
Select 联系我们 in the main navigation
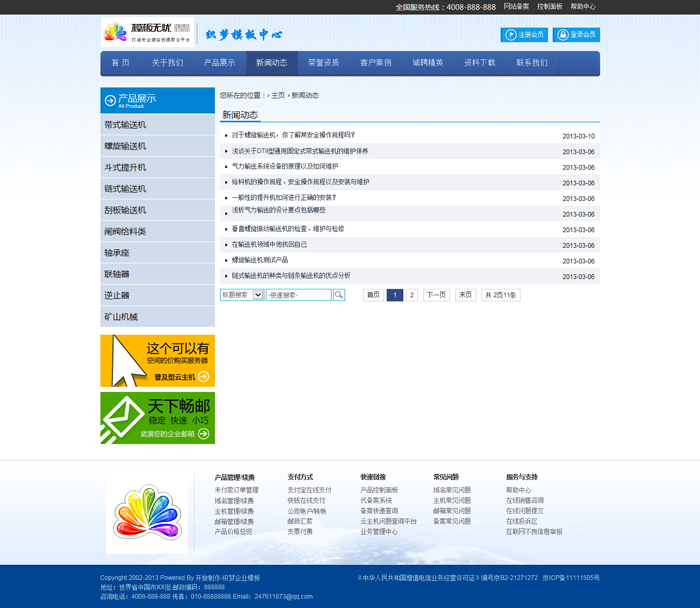tap(531, 63)
